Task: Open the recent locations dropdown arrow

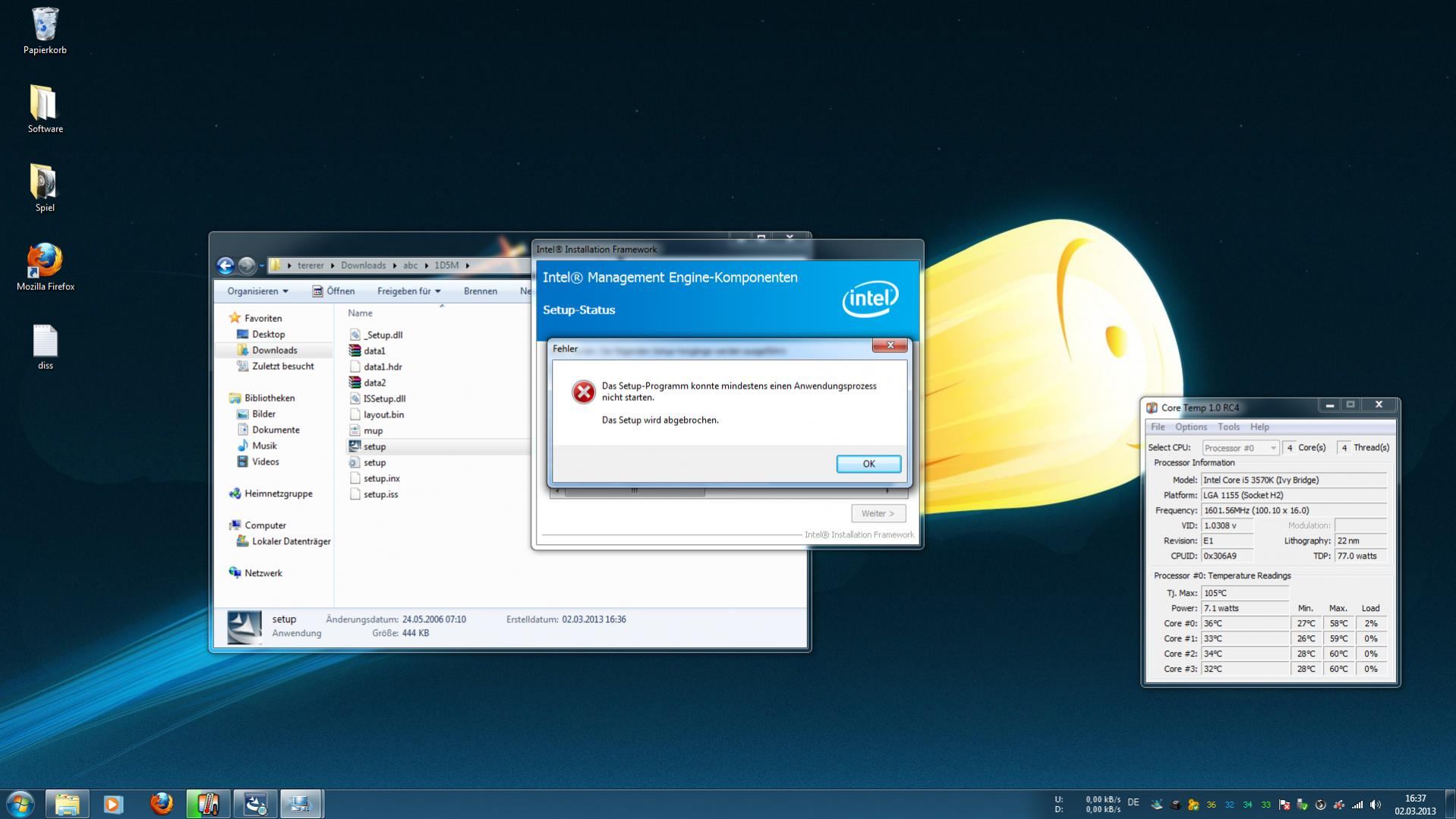Action: pos(261,266)
